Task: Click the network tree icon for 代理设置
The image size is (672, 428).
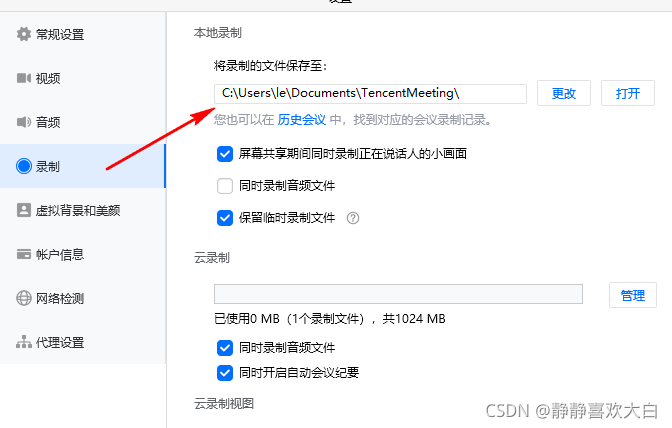Action: click(x=24, y=342)
